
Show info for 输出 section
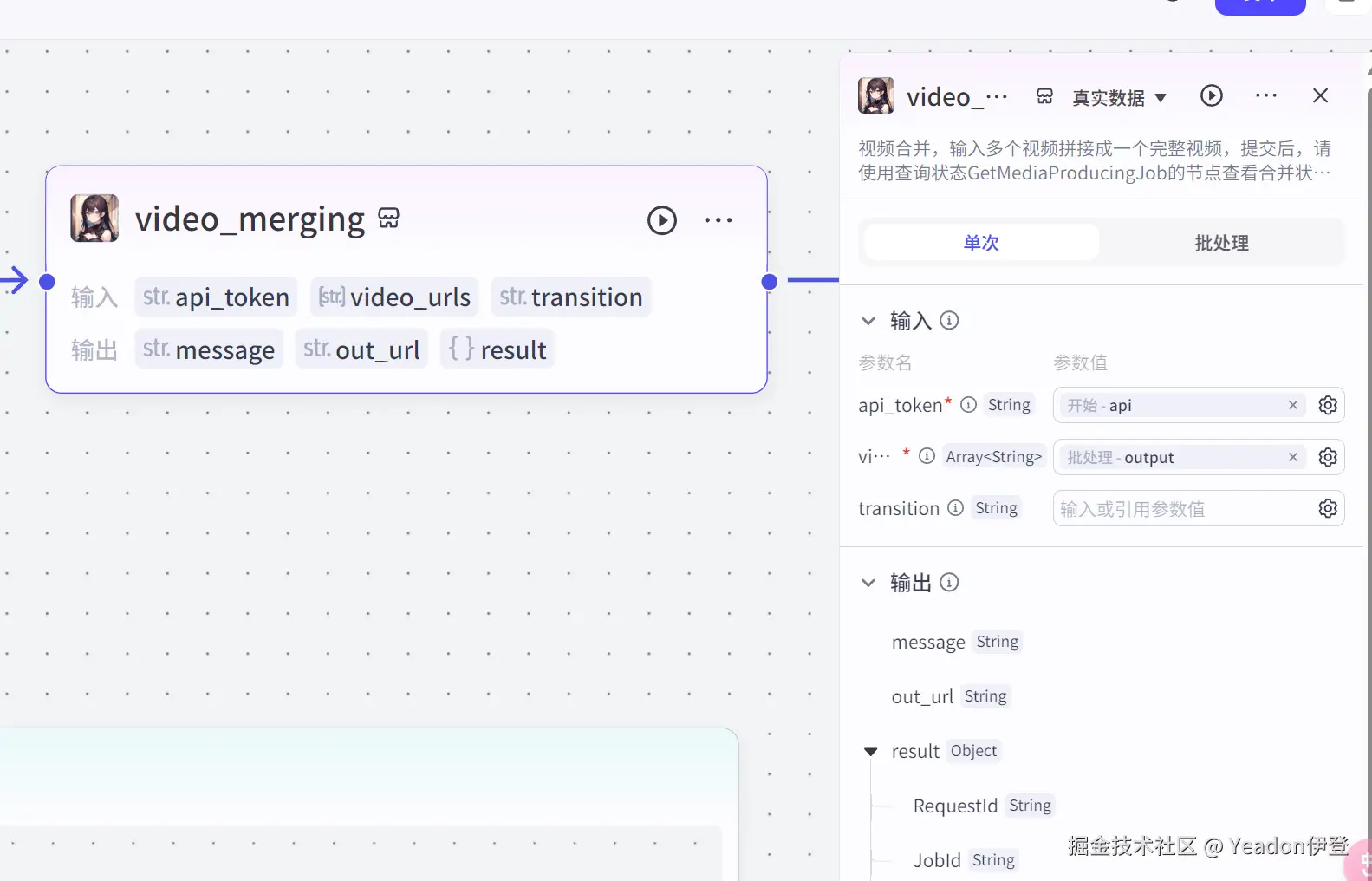(950, 583)
